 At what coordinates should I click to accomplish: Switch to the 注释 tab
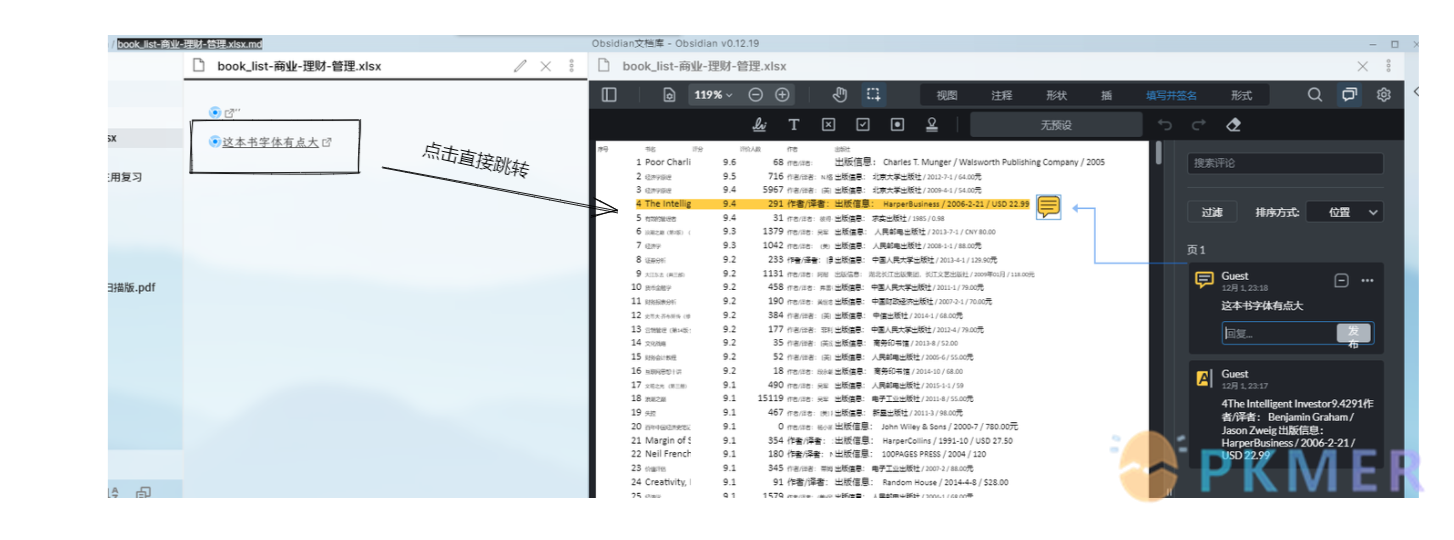click(1002, 96)
